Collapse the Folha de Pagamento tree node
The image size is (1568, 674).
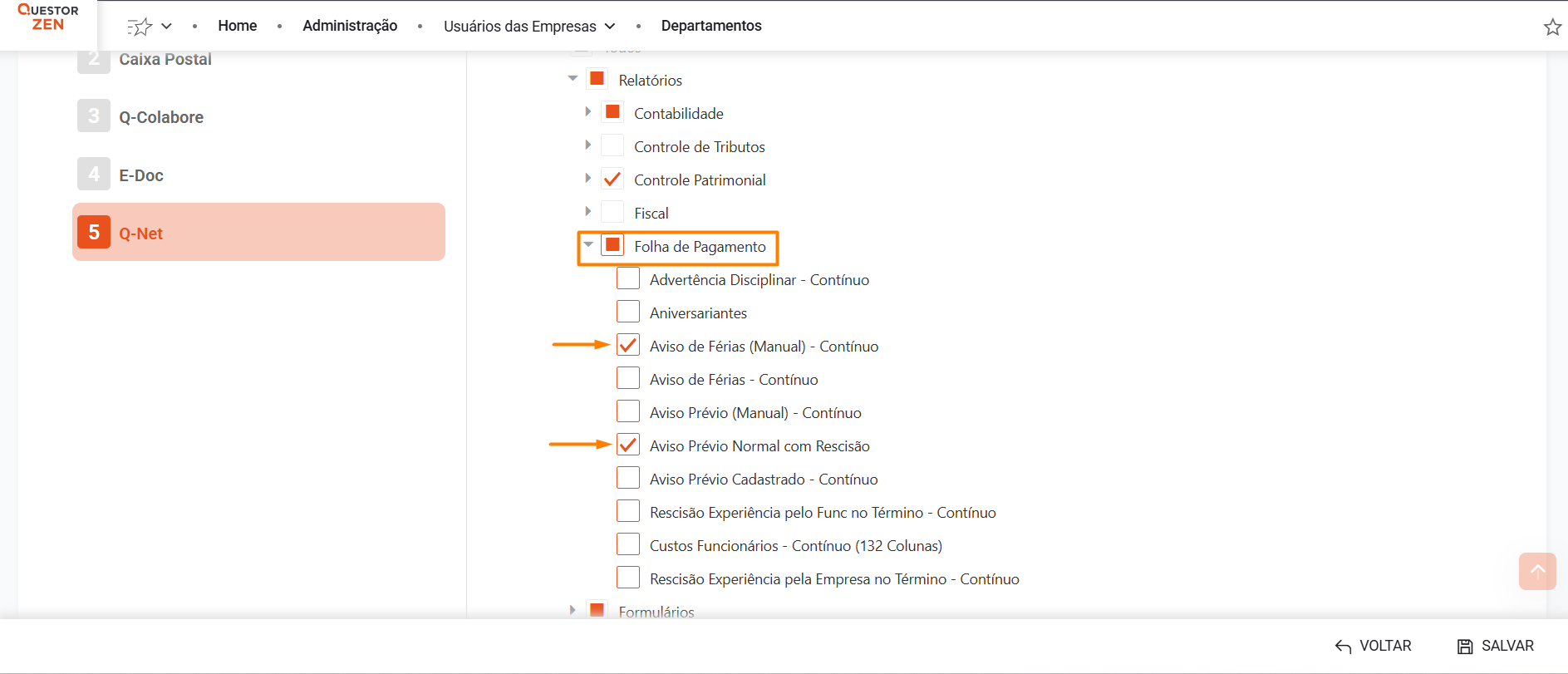tap(588, 245)
